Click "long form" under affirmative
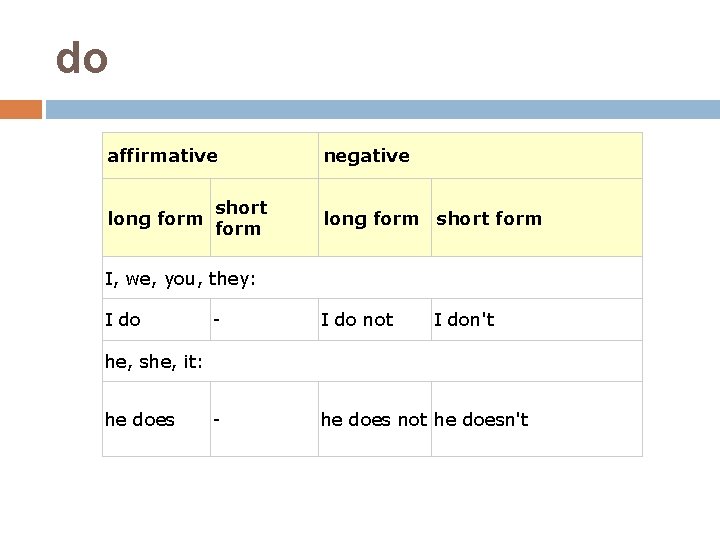Viewport: 720px width, 540px height. tap(155, 219)
